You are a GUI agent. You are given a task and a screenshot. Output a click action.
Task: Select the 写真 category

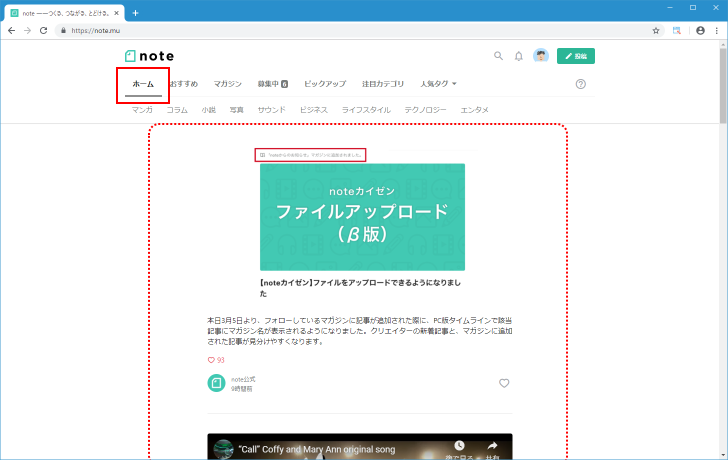[x=237, y=110]
